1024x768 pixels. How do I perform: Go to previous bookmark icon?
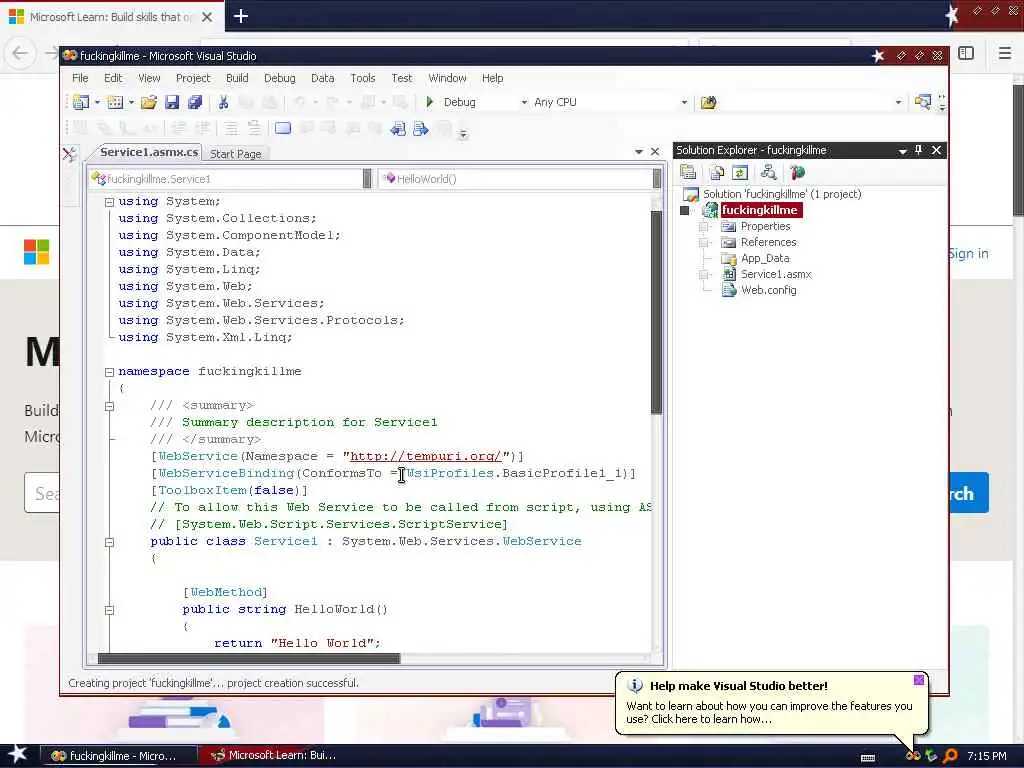[x=398, y=129]
